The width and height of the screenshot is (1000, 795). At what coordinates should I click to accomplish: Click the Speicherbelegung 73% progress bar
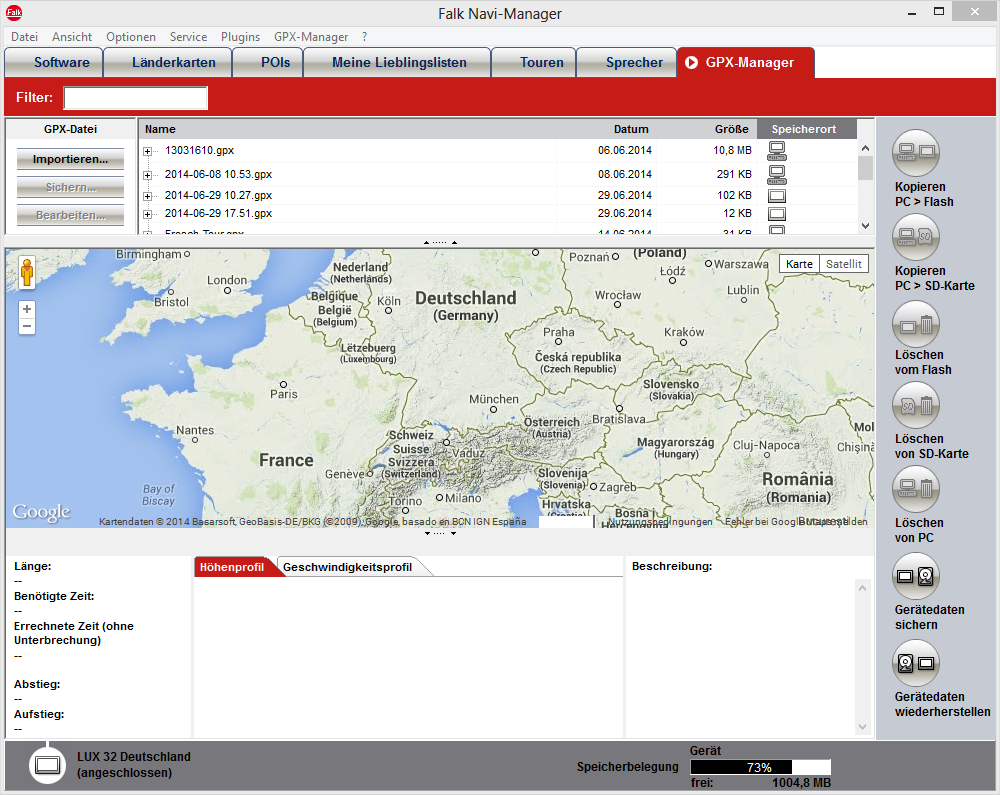760,767
